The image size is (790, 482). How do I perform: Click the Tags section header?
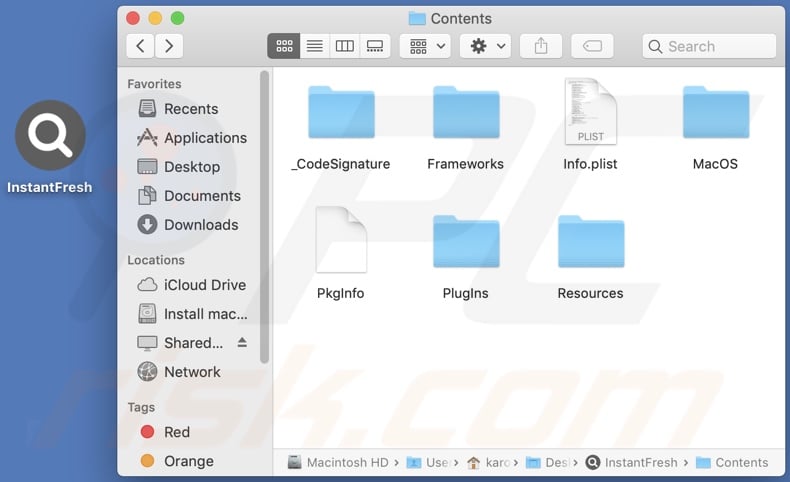[141, 407]
